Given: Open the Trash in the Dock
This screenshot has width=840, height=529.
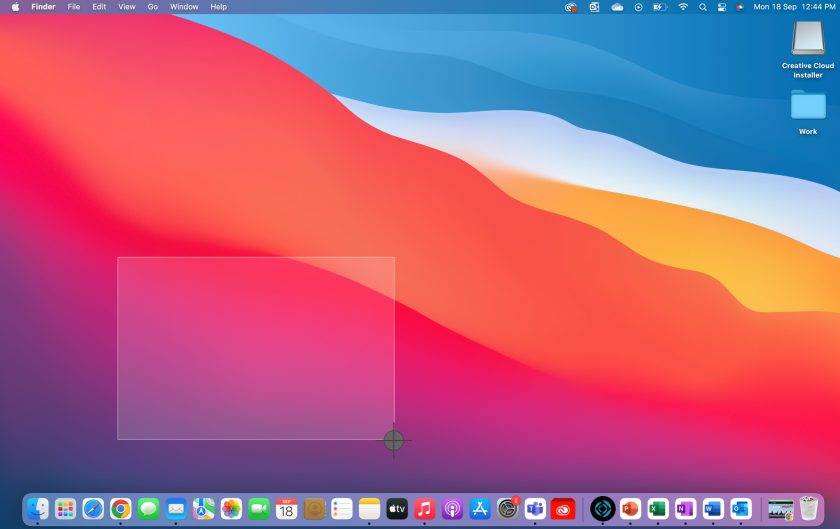Looking at the screenshot, I should 808,508.
